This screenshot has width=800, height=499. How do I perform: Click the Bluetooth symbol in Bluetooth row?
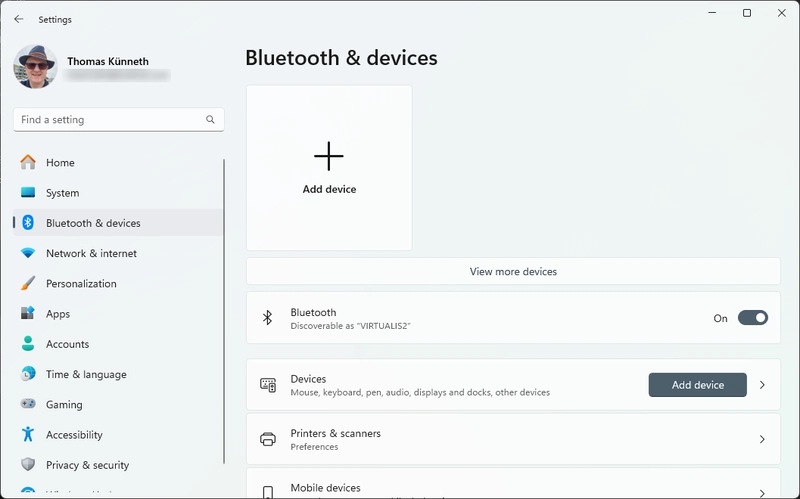coord(267,318)
